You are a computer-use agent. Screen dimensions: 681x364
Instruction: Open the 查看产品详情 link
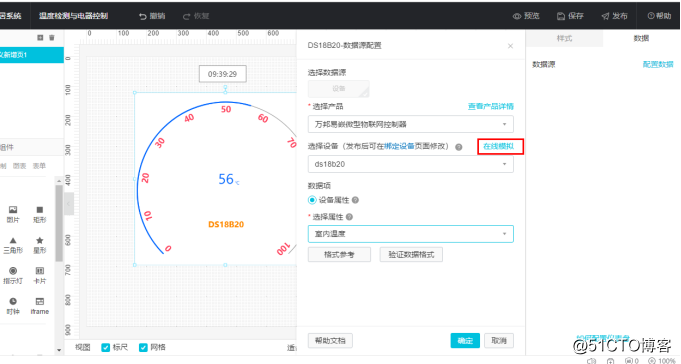coord(490,106)
